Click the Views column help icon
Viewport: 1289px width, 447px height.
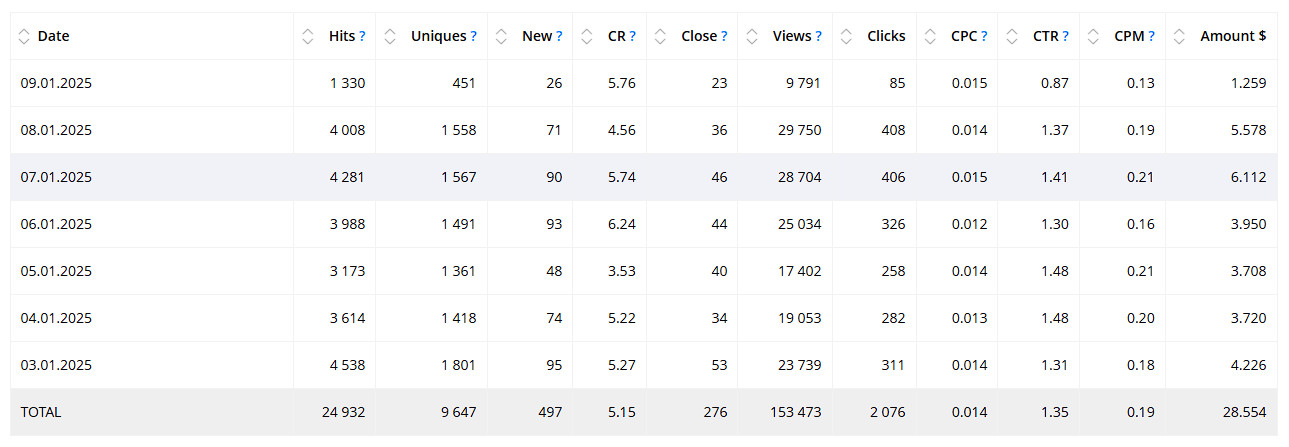tap(819, 36)
